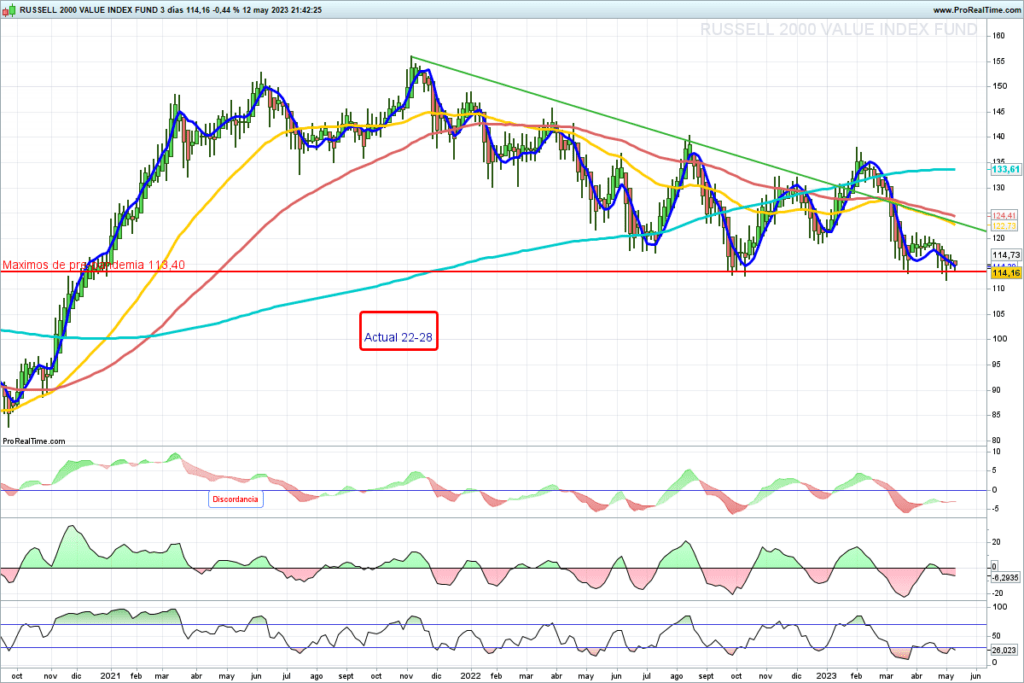This screenshot has width=1024, height=683.
Task: Click the red 124,41 moving average price label
Action: pos(1004,215)
